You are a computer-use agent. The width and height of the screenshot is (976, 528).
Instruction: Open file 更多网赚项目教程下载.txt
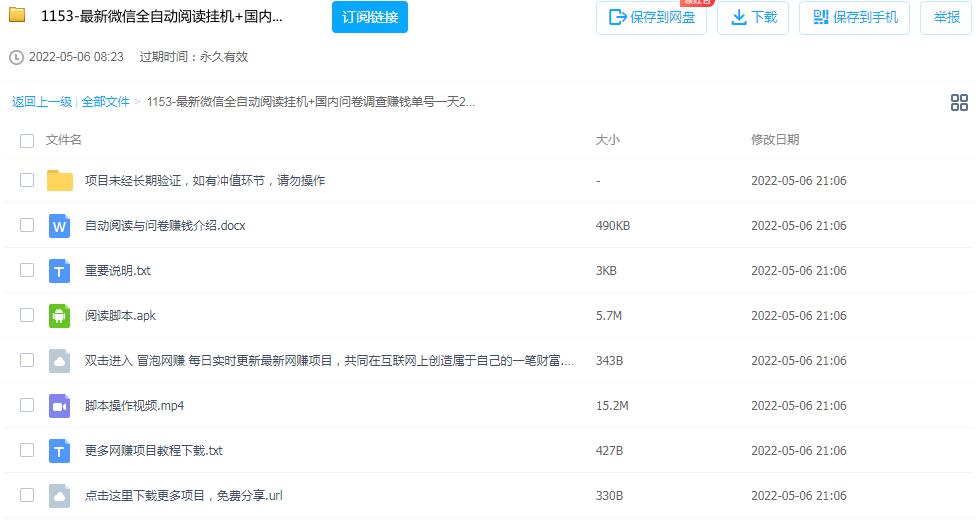[x=154, y=451]
